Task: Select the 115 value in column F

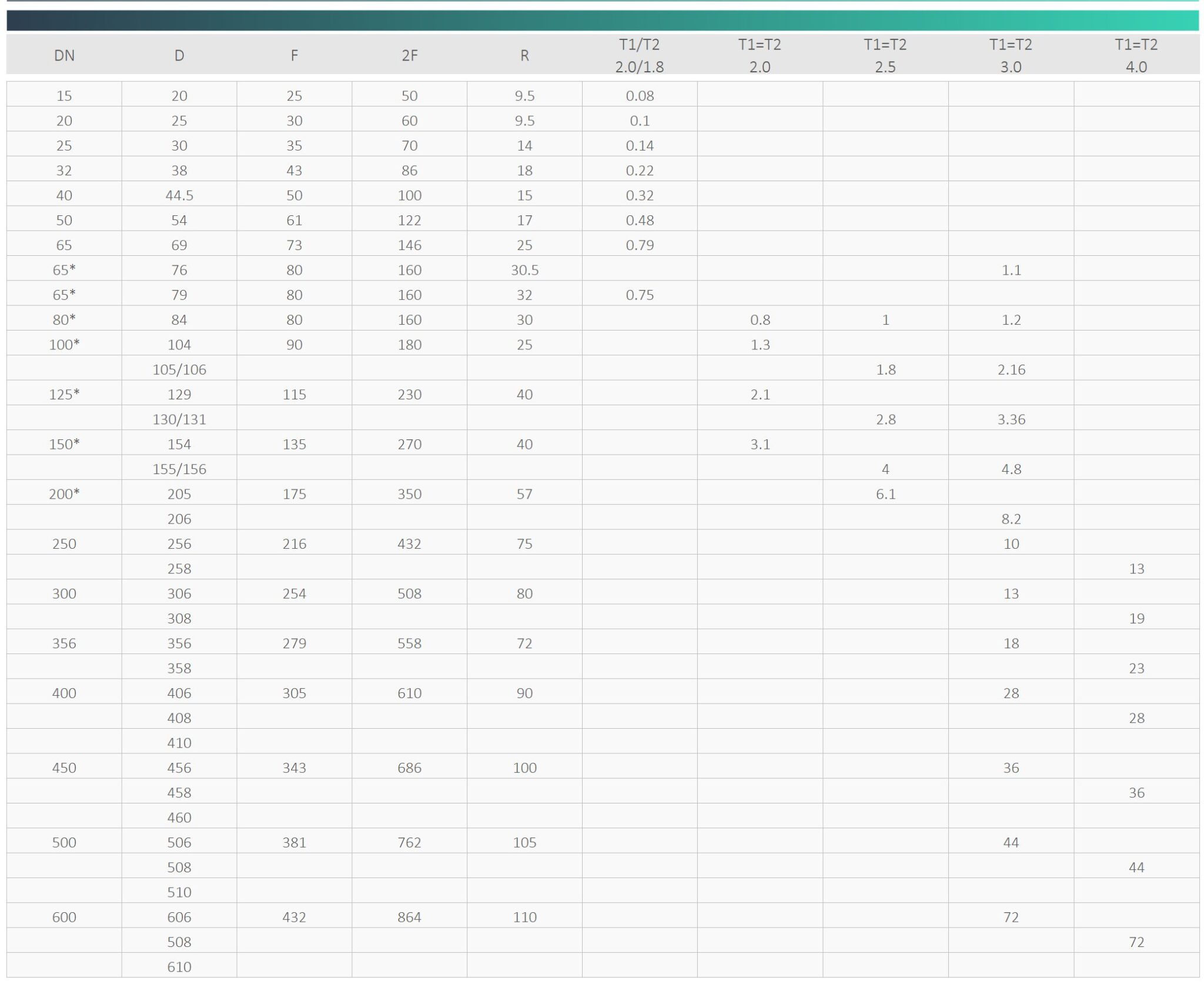Action: coord(294,394)
